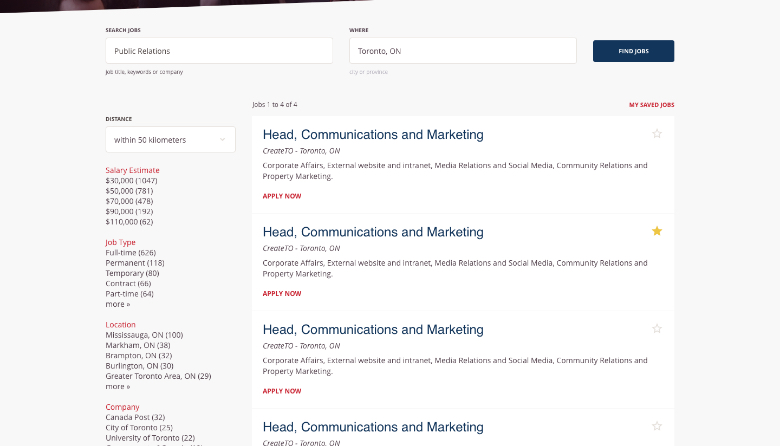Apply Now on the third job listing
Image resolution: width=780 pixels, height=446 pixels.
pos(282,391)
